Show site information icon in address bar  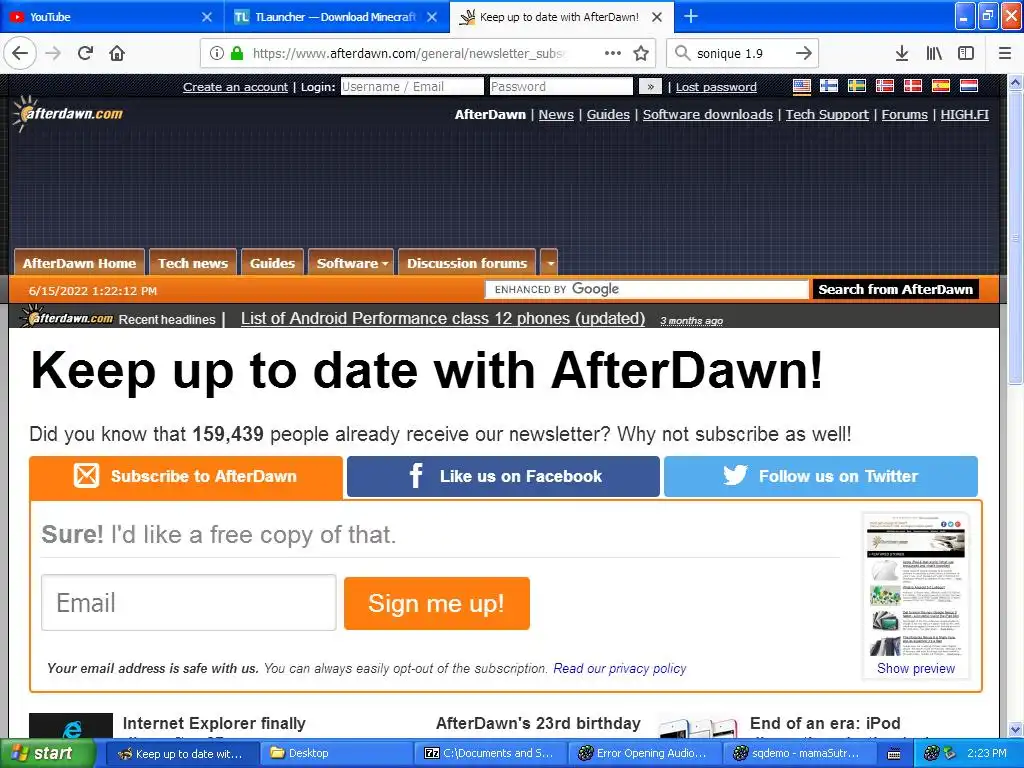point(217,53)
